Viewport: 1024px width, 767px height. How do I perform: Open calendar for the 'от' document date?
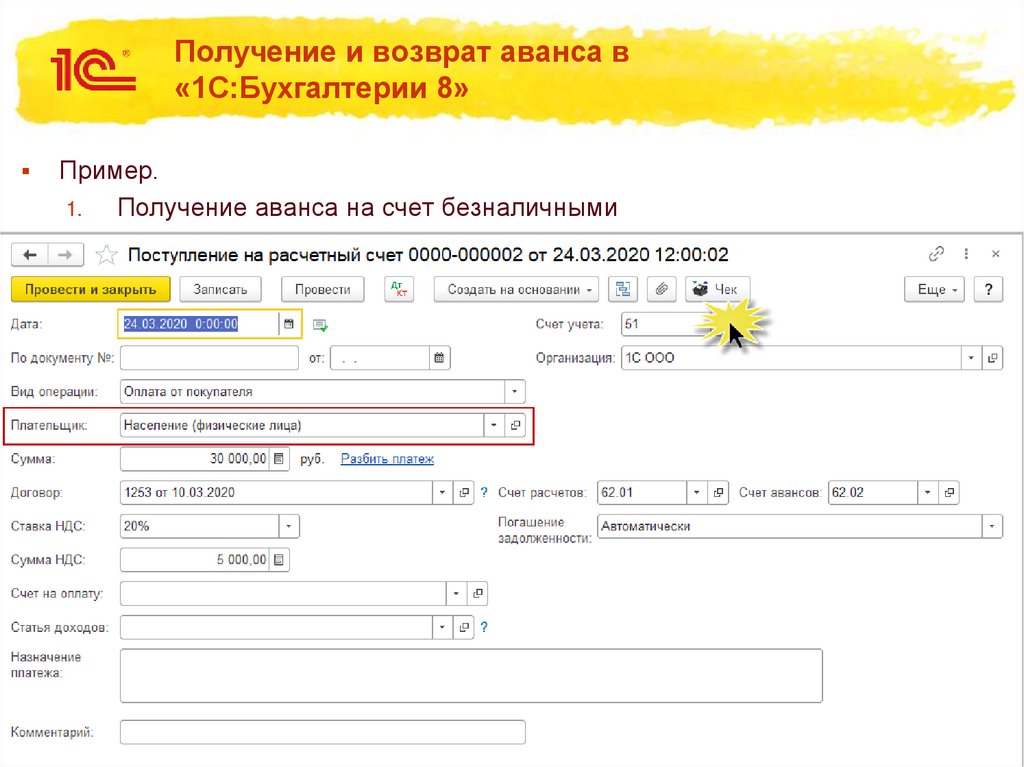click(440, 358)
